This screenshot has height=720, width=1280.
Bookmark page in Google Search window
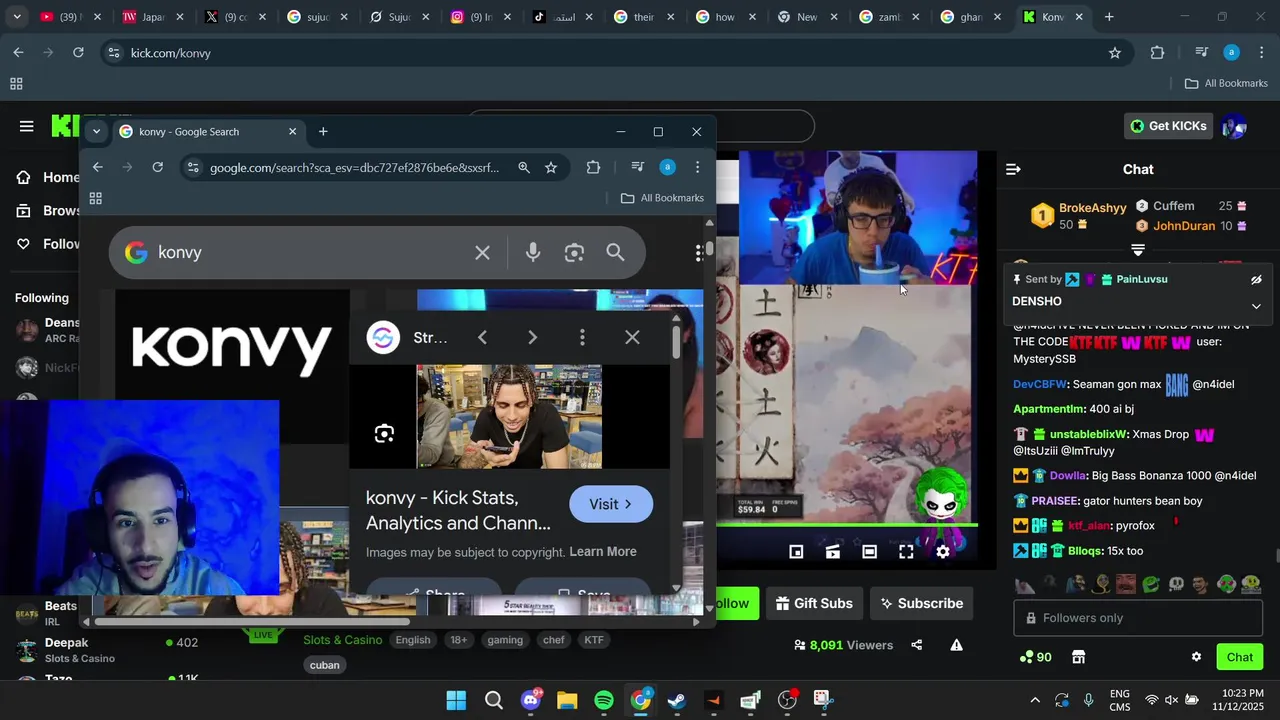(x=551, y=168)
